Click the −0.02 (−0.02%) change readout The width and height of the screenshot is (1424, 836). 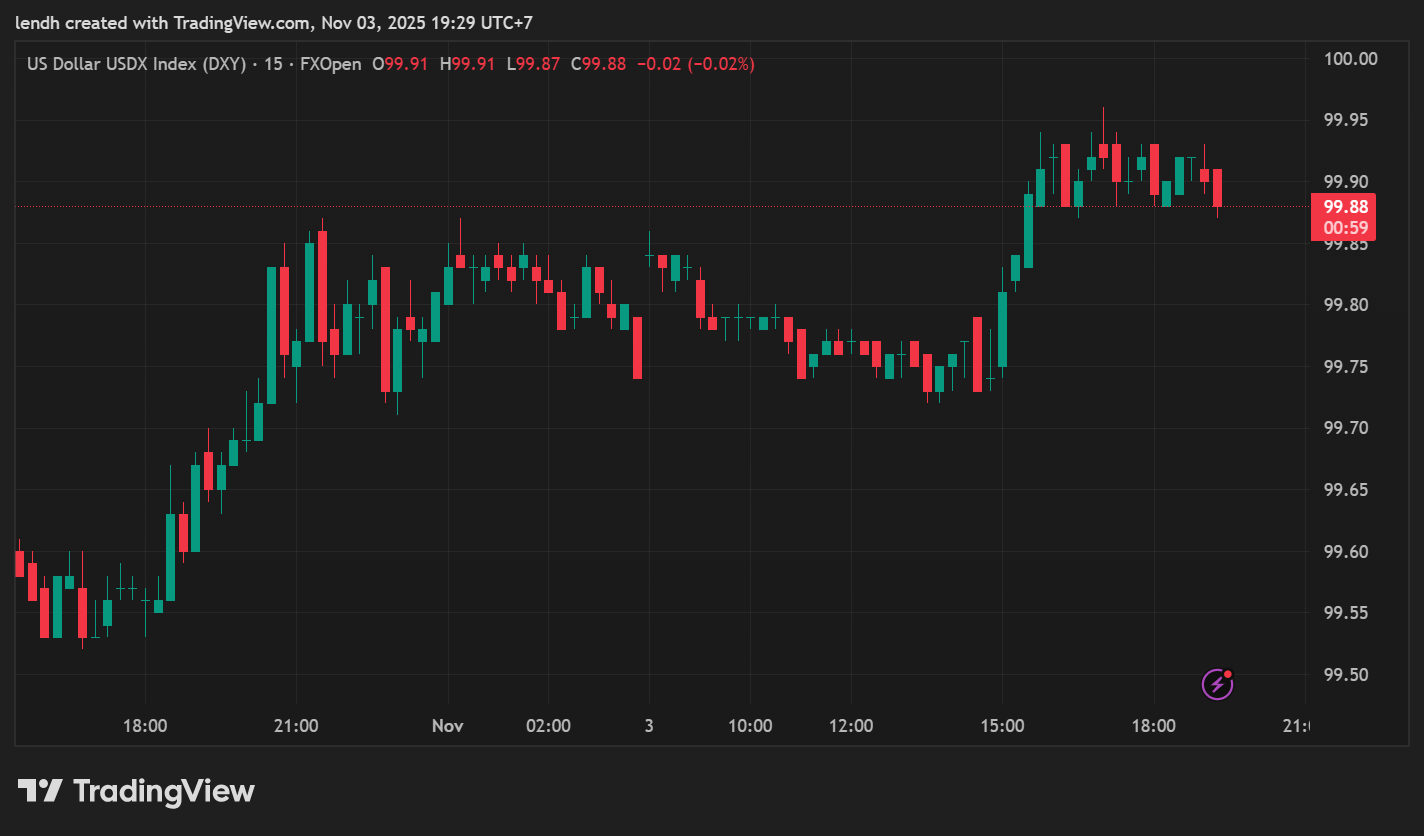point(696,64)
